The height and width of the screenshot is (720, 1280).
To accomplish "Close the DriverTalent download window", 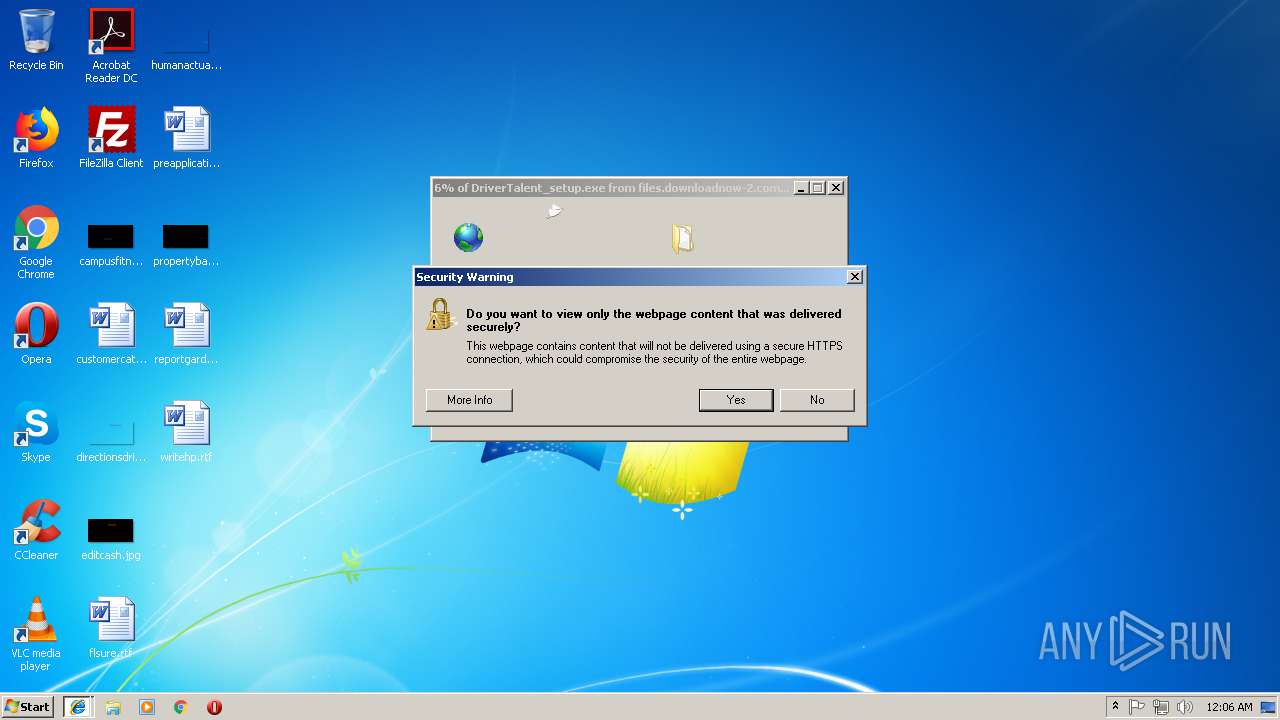I will pos(837,188).
